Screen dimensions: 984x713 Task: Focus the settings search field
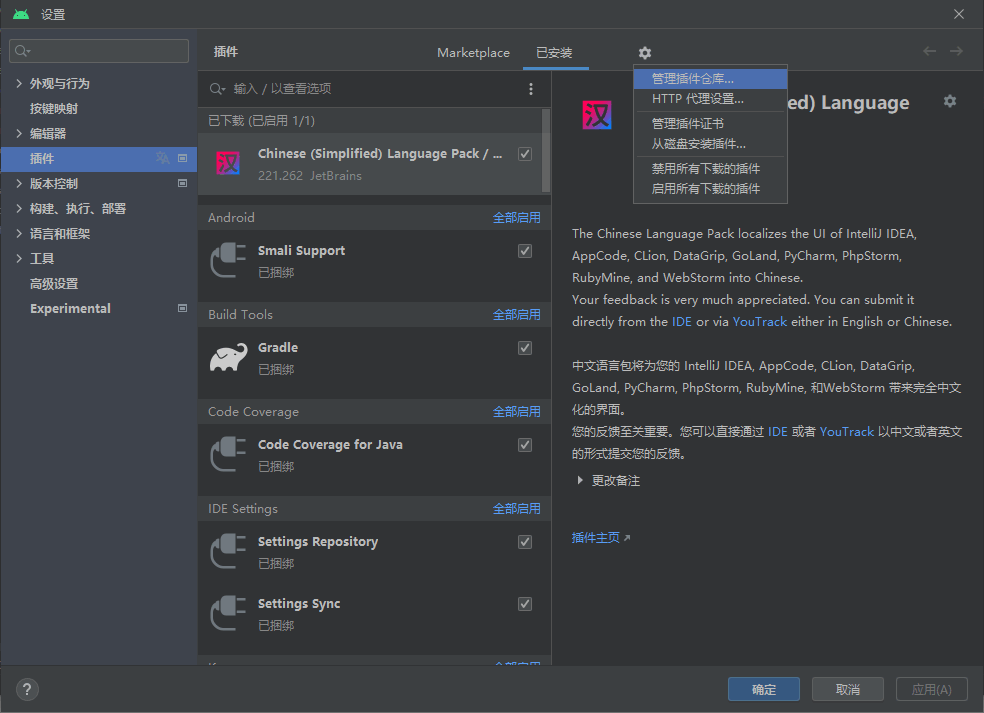(x=99, y=51)
